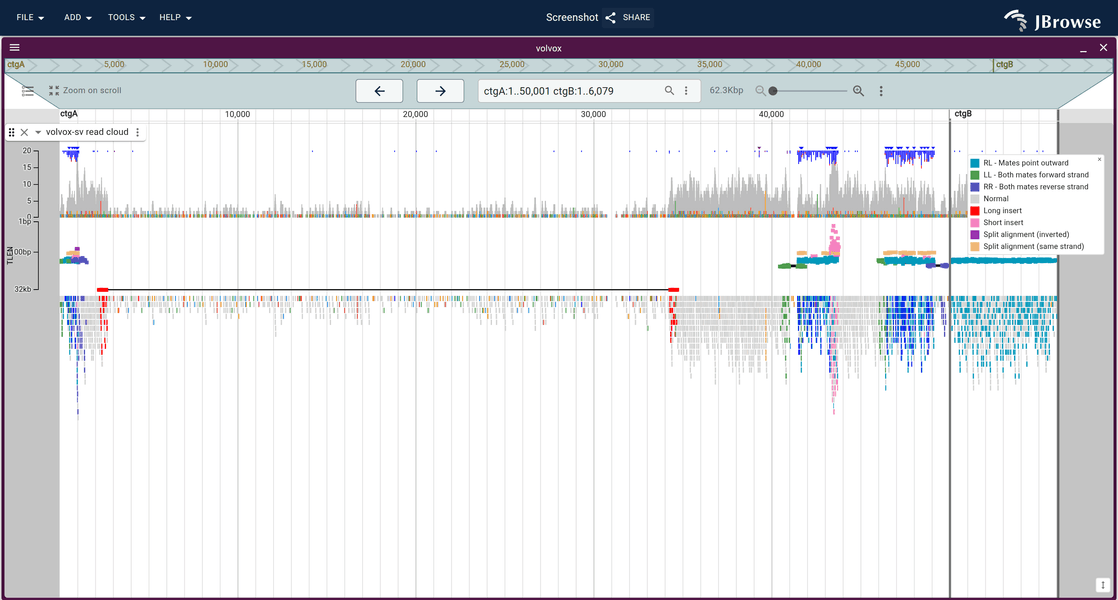
Task: Open the volvox-sv read cloud track menu
Action: click(x=138, y=132)
